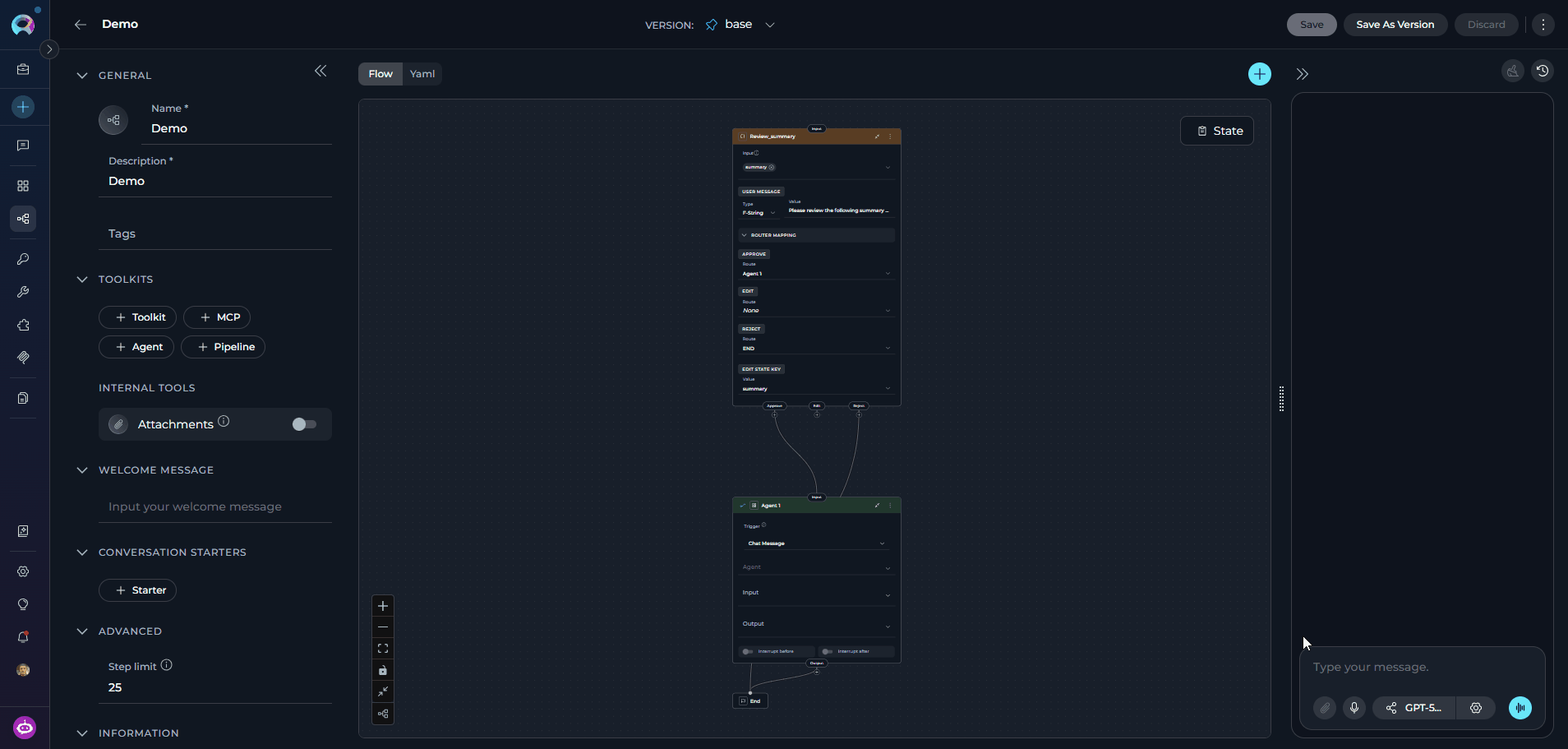The height and width of the screenshot is (749, 1568).
Task: Enable Interrupt after on Agent 1
Action: 827,651
